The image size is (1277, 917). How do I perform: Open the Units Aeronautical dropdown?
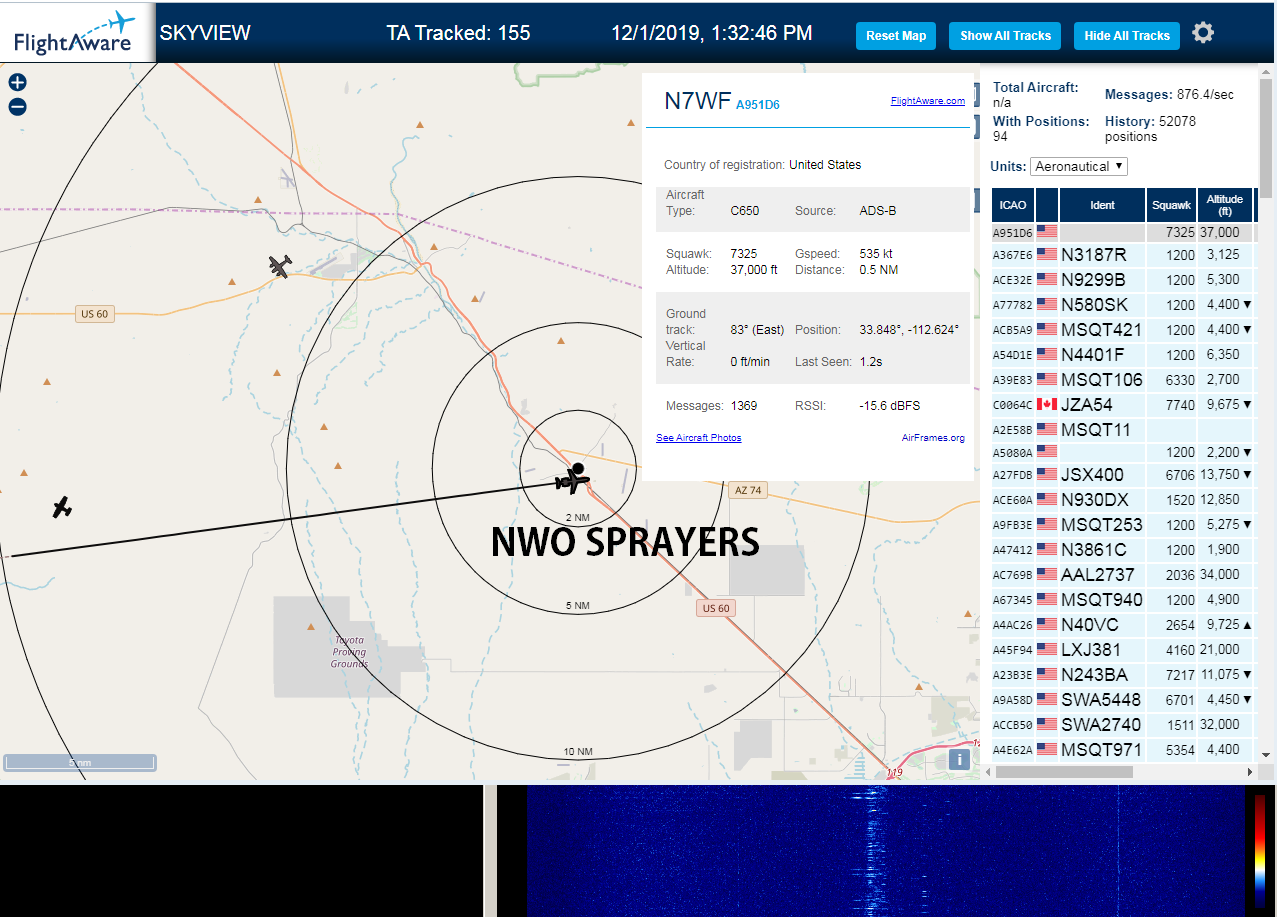click(x=1079, y=166)
